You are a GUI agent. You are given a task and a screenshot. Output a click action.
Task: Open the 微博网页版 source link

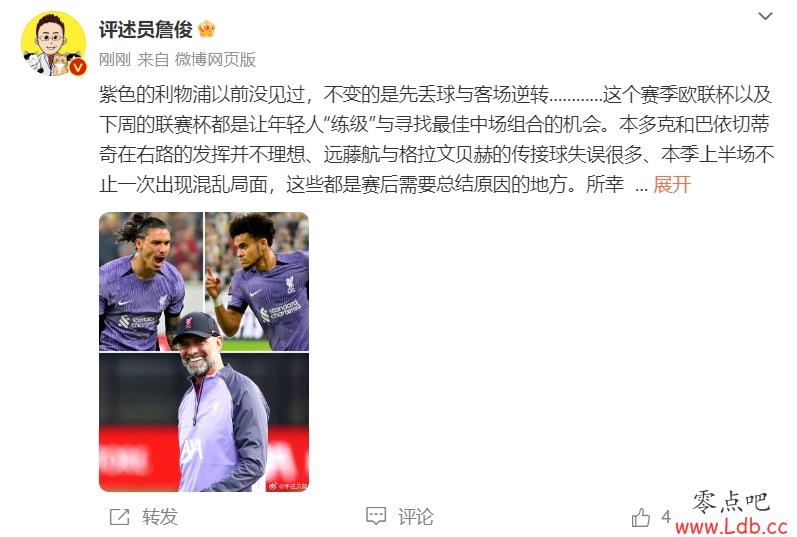[x=215, y=59]
